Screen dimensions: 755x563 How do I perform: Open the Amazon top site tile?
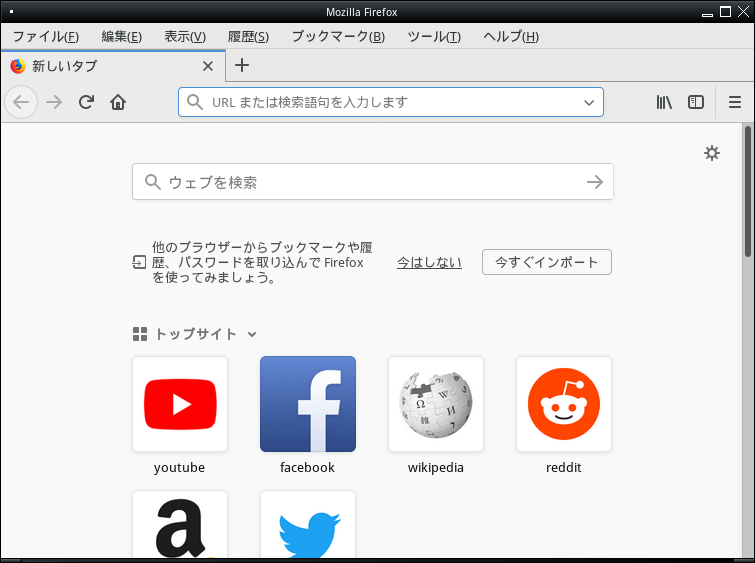(180, 525)
